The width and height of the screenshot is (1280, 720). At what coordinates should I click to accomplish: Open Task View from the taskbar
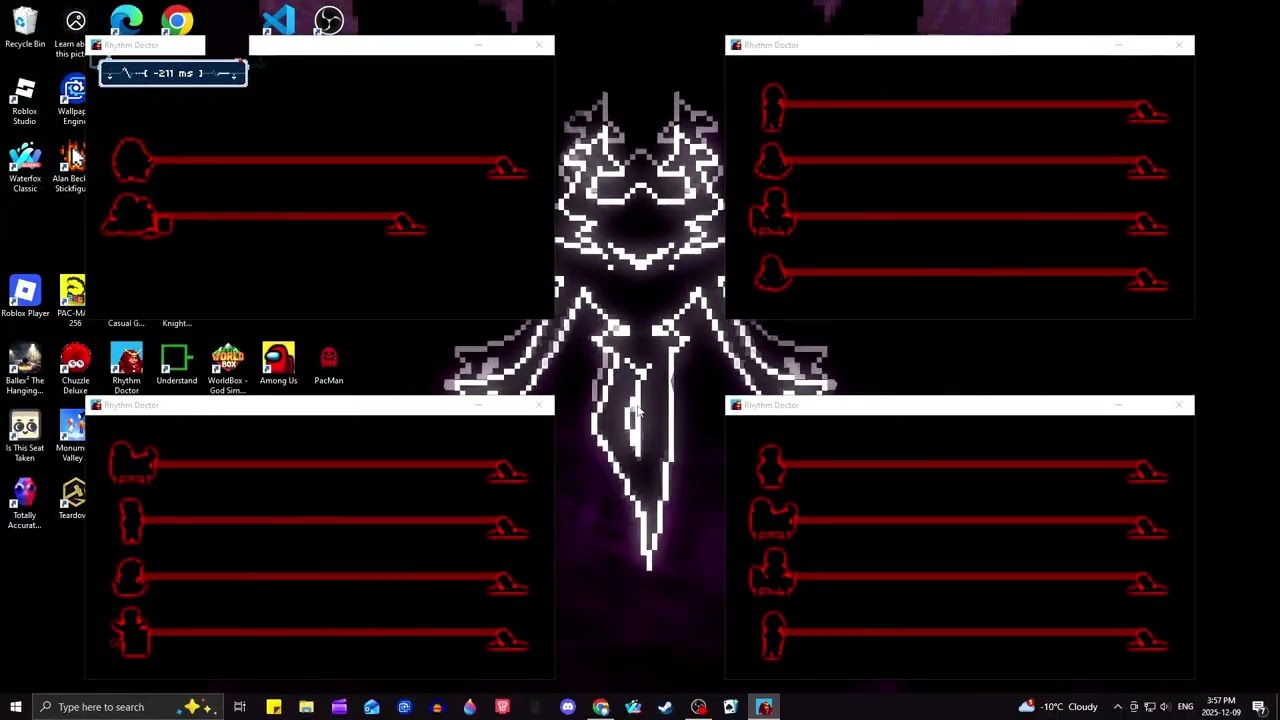click(x=240, y=707)
